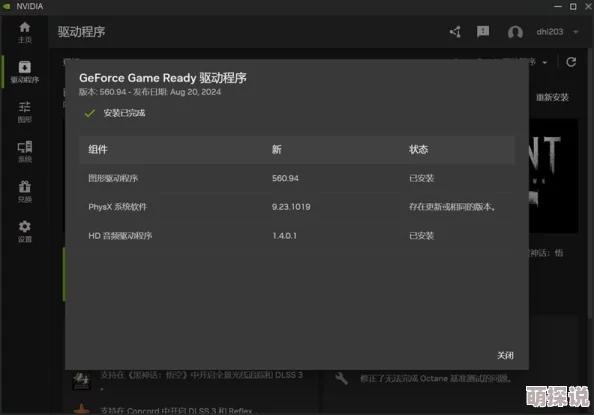Click the NVIDIA logo in title bar
Image resolution: width=594 pixels, height=415 pixels.
tap(6, 6)
